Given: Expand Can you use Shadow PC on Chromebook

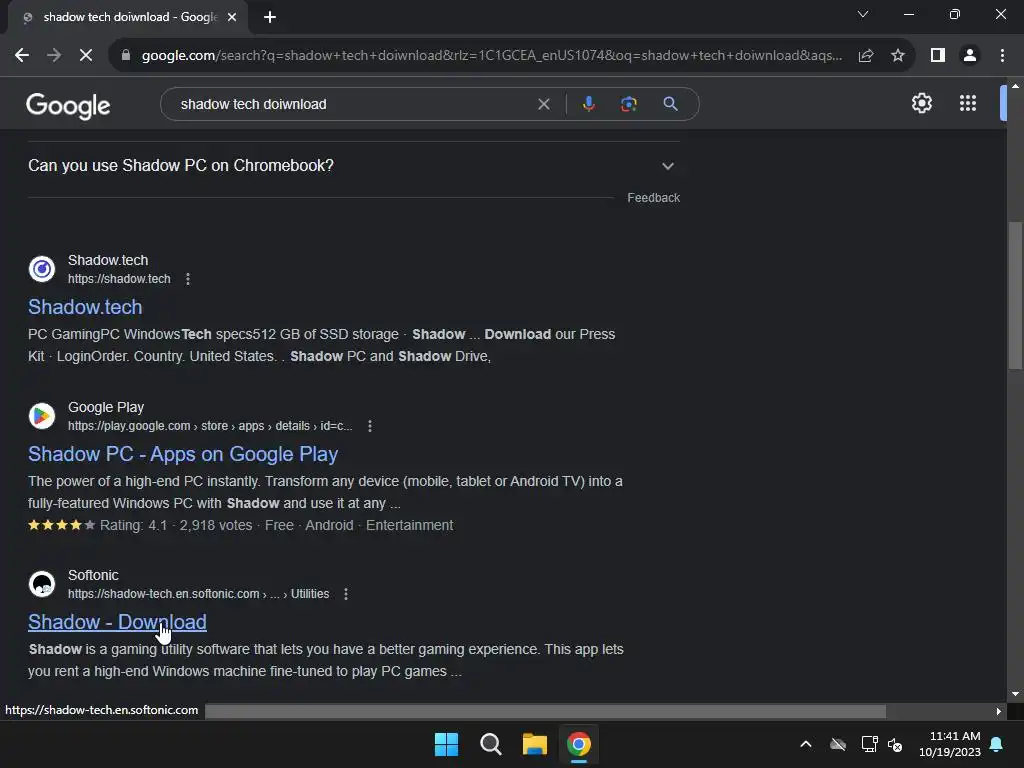Looking at the screenshot, I should 353,166.
